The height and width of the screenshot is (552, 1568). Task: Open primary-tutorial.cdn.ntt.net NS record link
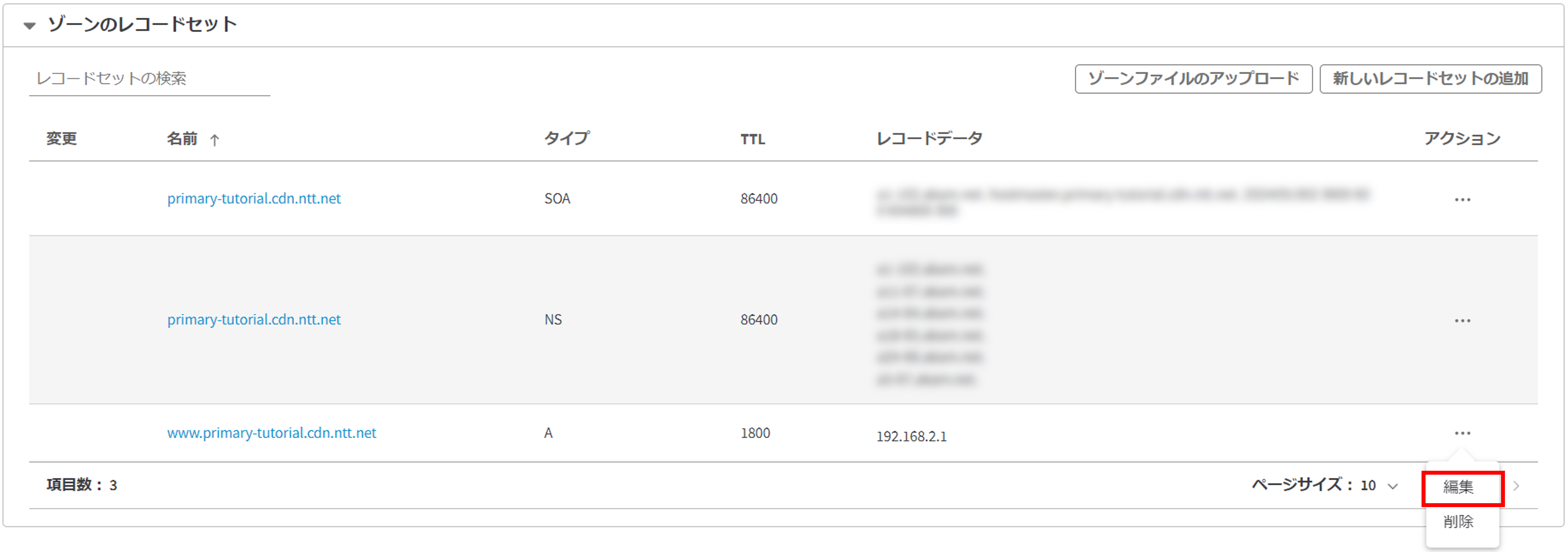(254, 320)
